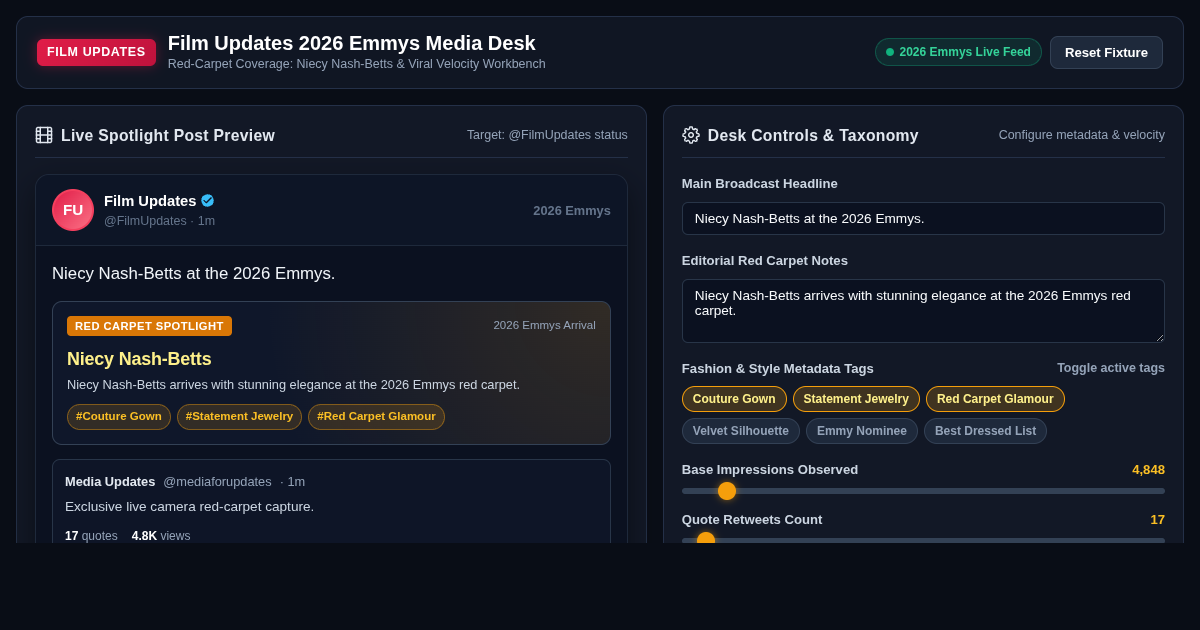Image resolution: width=1200 pixels, height=630 pixels.
Task: Toggle the Couture Gown tag
Action: point(734,399)
